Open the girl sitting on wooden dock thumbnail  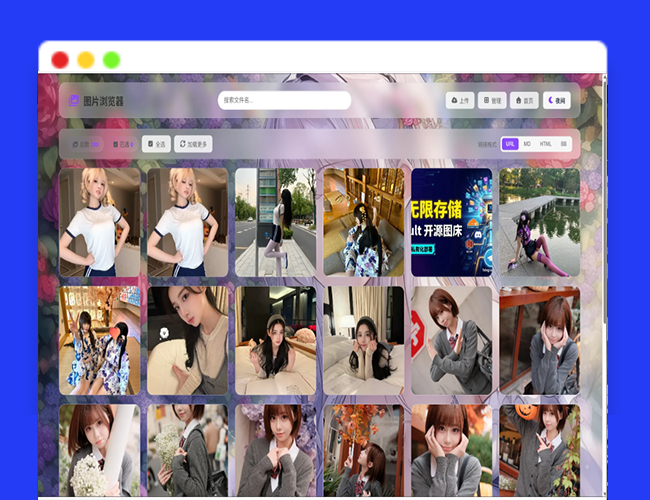pyautogui.click(x=539, y=222)
